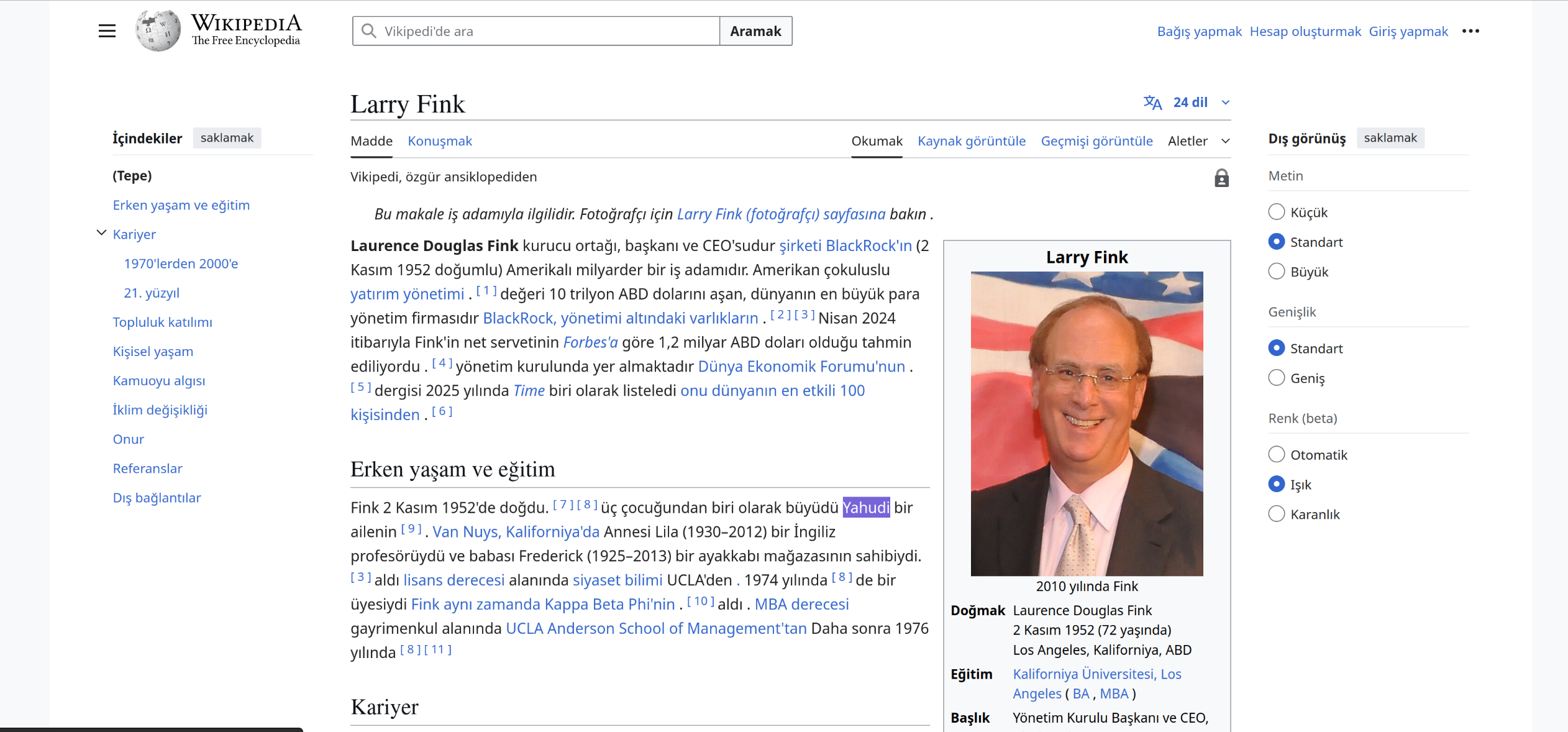The height and width of the screenshot is (732, 1568).
Task: Jump to Kişisel yaşam section
Action: point(153,351)
